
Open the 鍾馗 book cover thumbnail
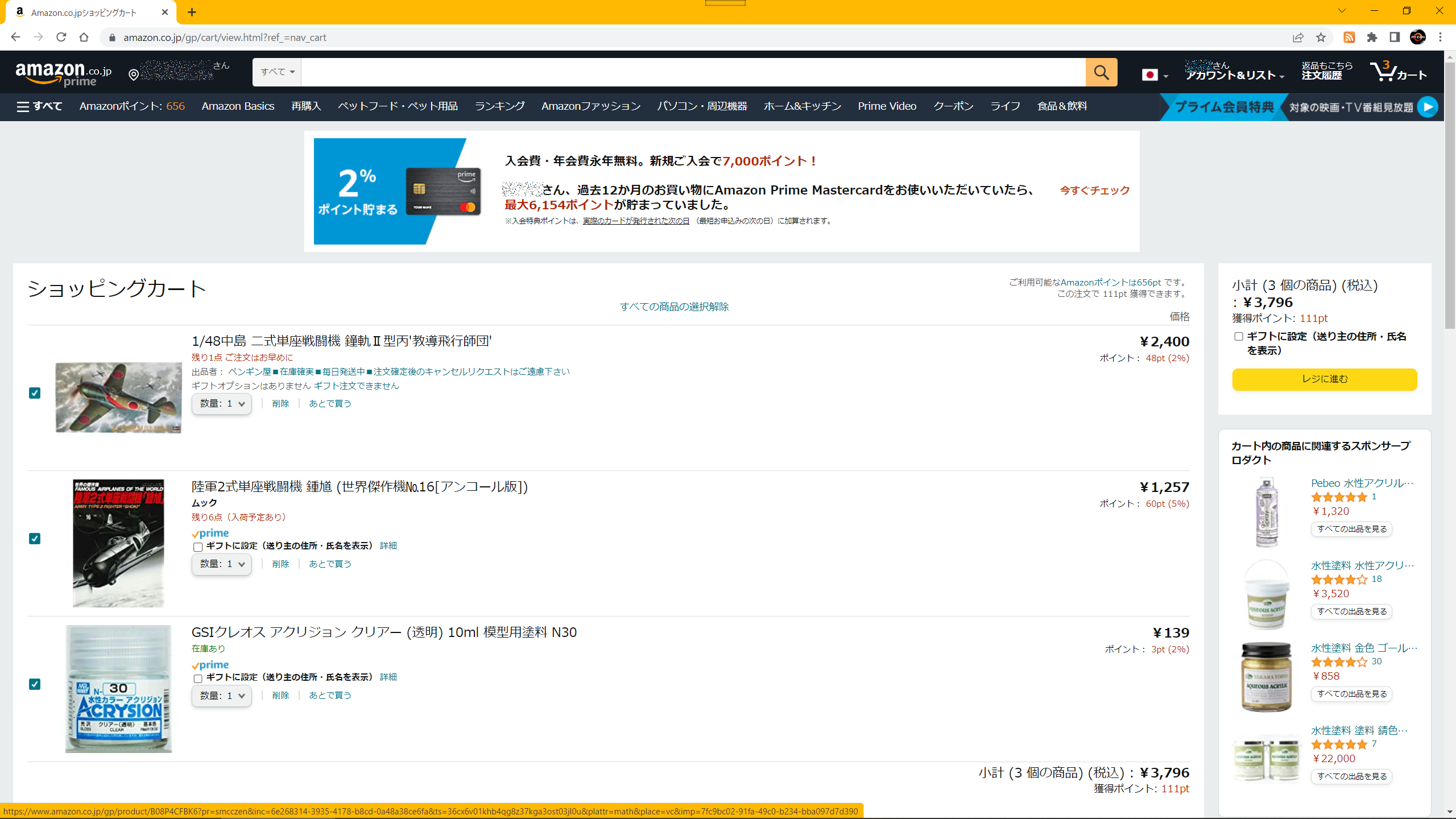pyautogui.click(x=118, y=544)
